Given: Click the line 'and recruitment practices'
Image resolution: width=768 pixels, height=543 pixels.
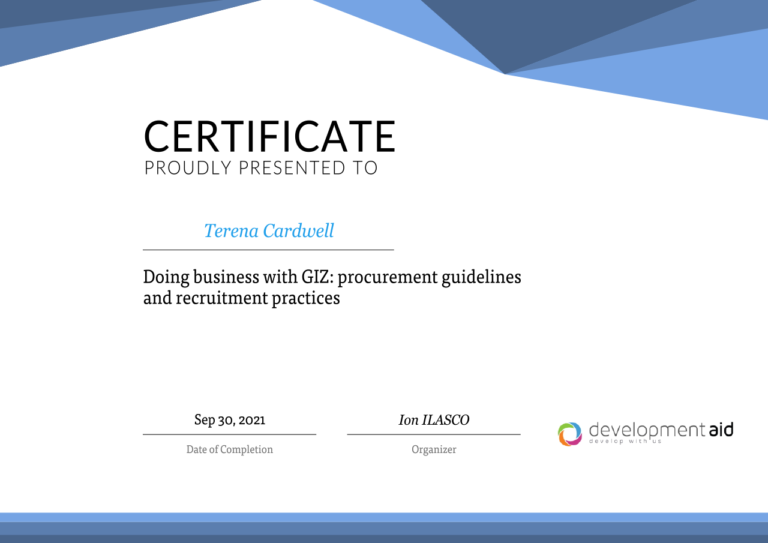Looking at the screenshot, I should tap(241, 298).
